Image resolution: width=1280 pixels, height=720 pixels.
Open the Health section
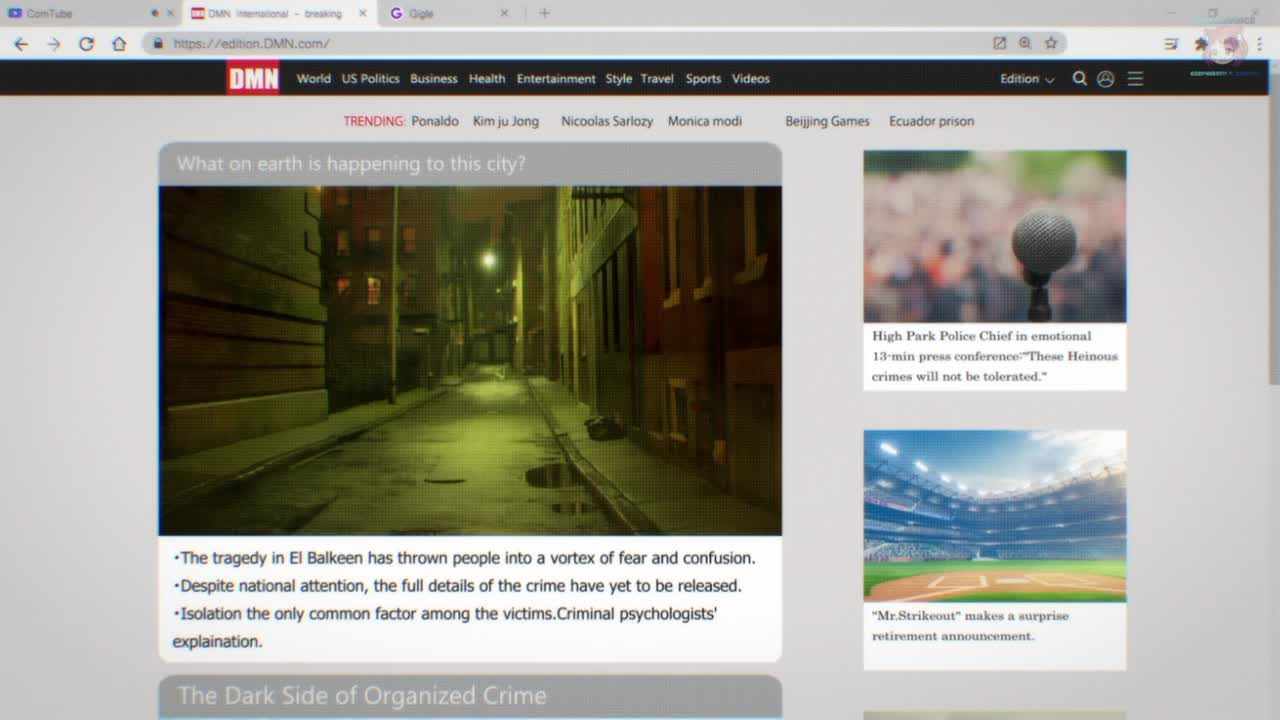point(487,78)
